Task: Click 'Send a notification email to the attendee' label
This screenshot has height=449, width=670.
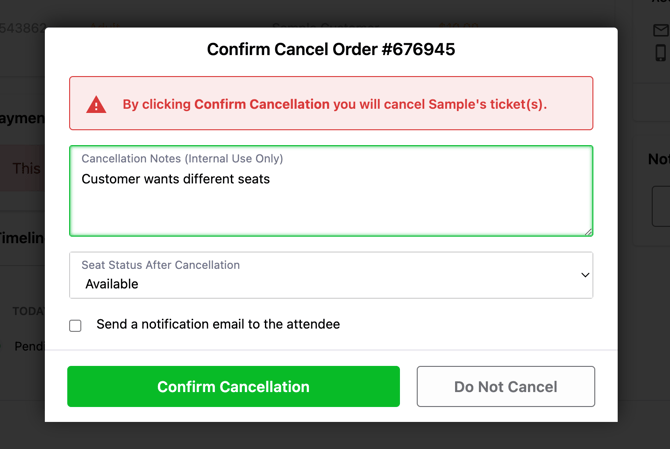Action: [218, 324]
